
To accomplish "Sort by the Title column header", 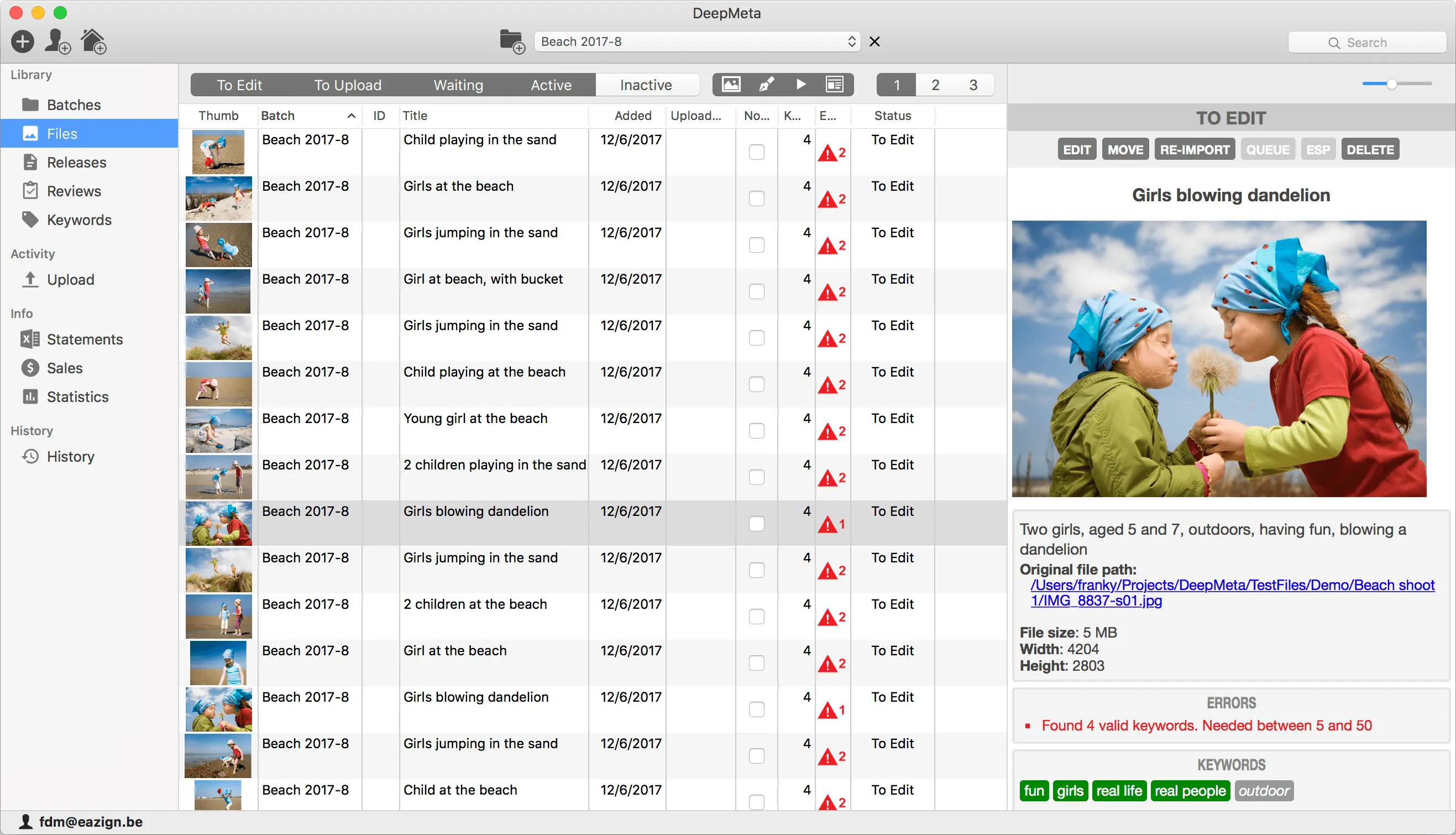I will 493,115.
